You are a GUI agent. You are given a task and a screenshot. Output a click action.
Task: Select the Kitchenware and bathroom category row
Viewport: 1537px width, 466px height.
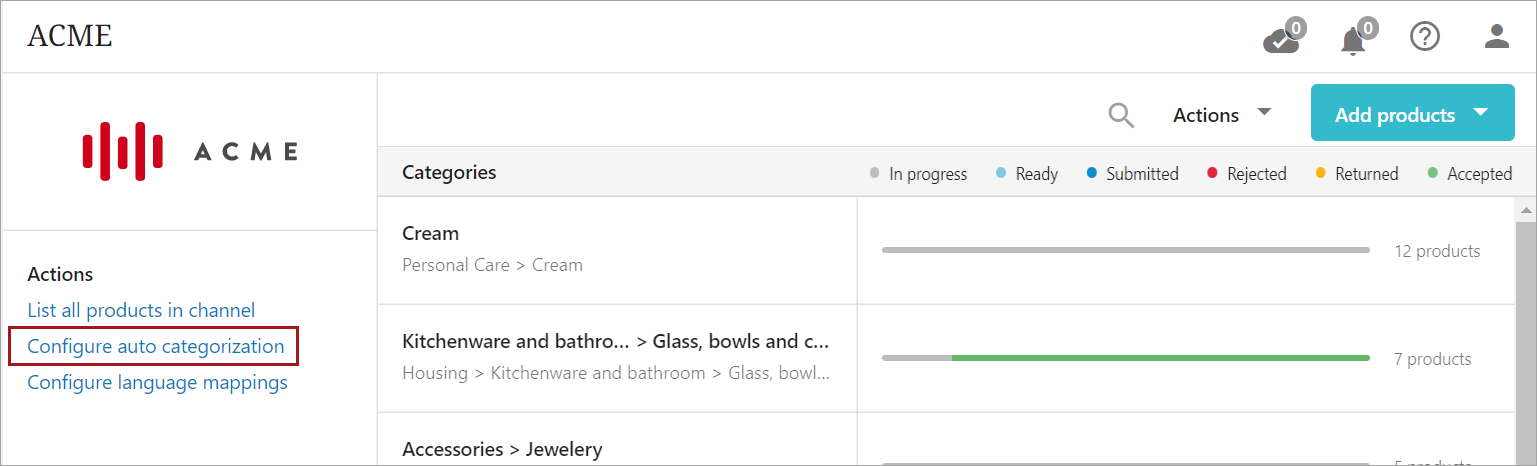pos(616,357)
